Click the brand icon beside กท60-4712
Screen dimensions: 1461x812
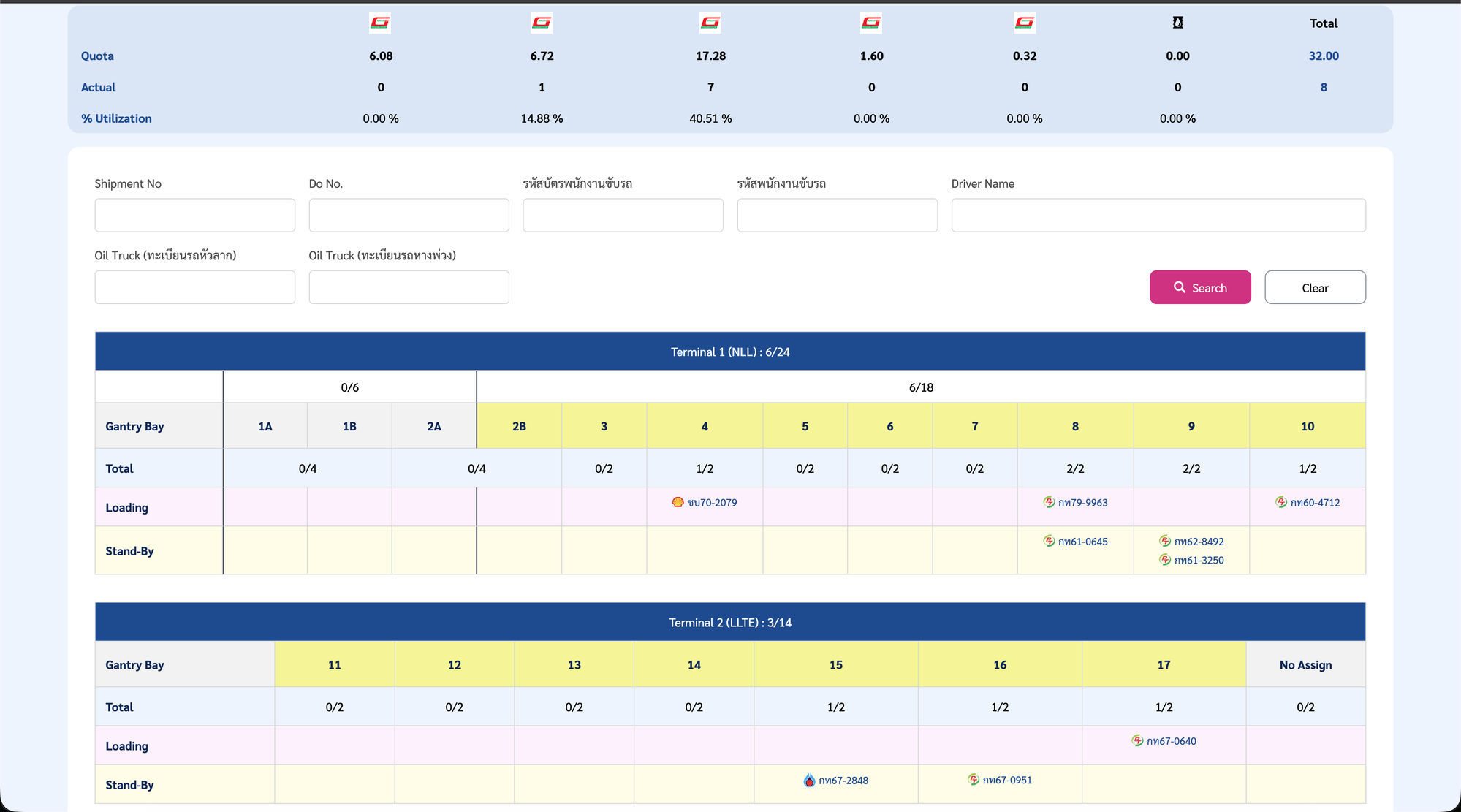[1281, 502]
